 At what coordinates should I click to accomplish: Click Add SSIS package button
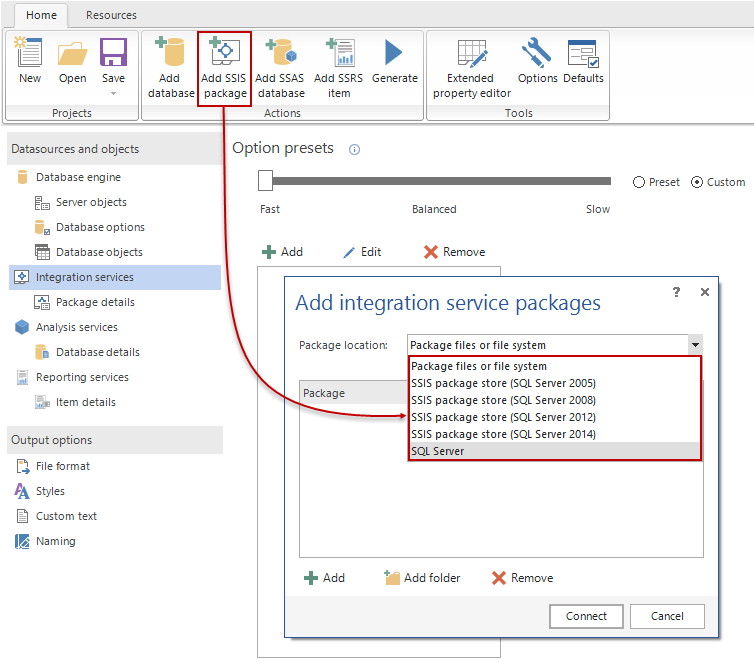coord(224,69)
